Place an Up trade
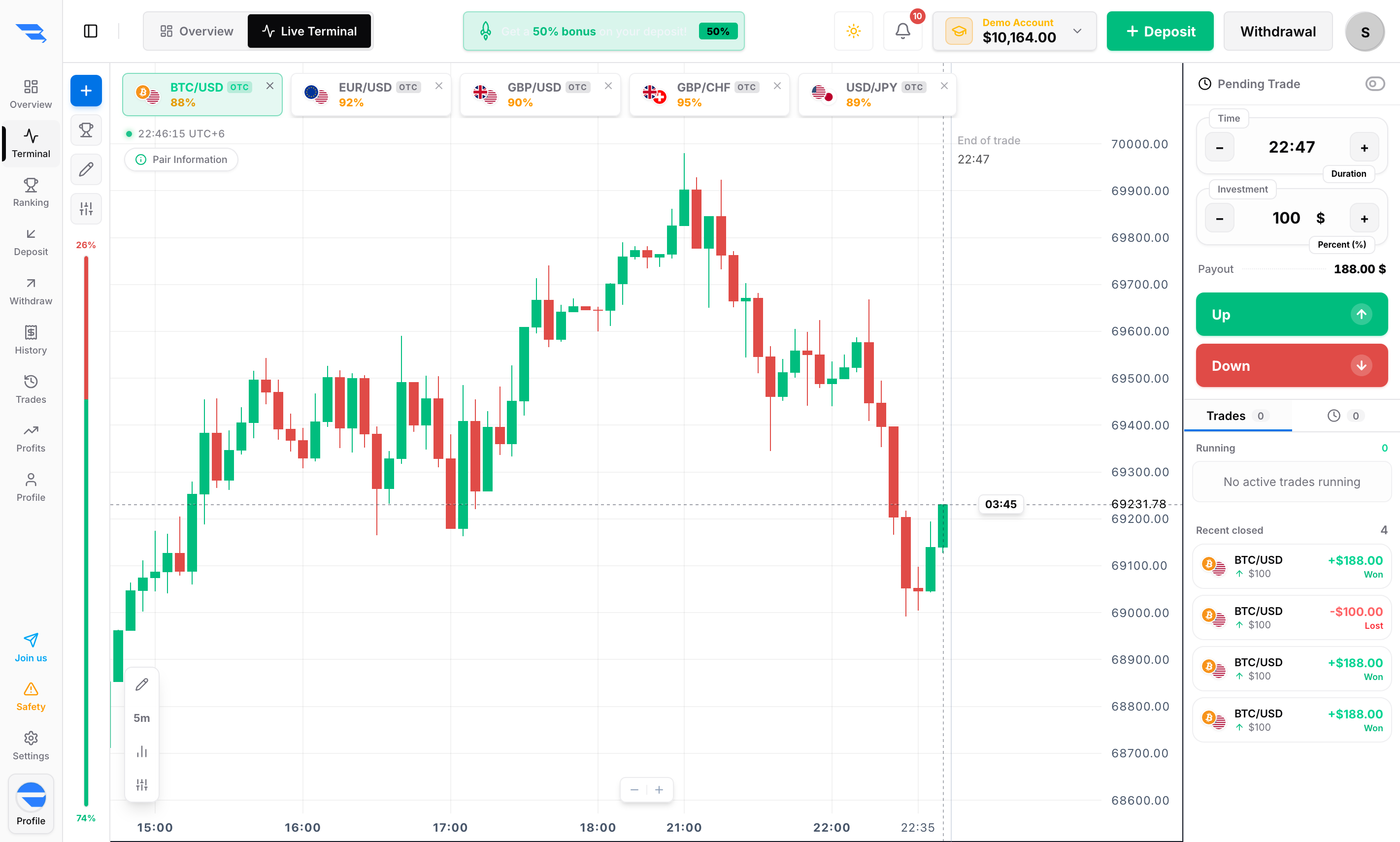 coord(1292,314)
